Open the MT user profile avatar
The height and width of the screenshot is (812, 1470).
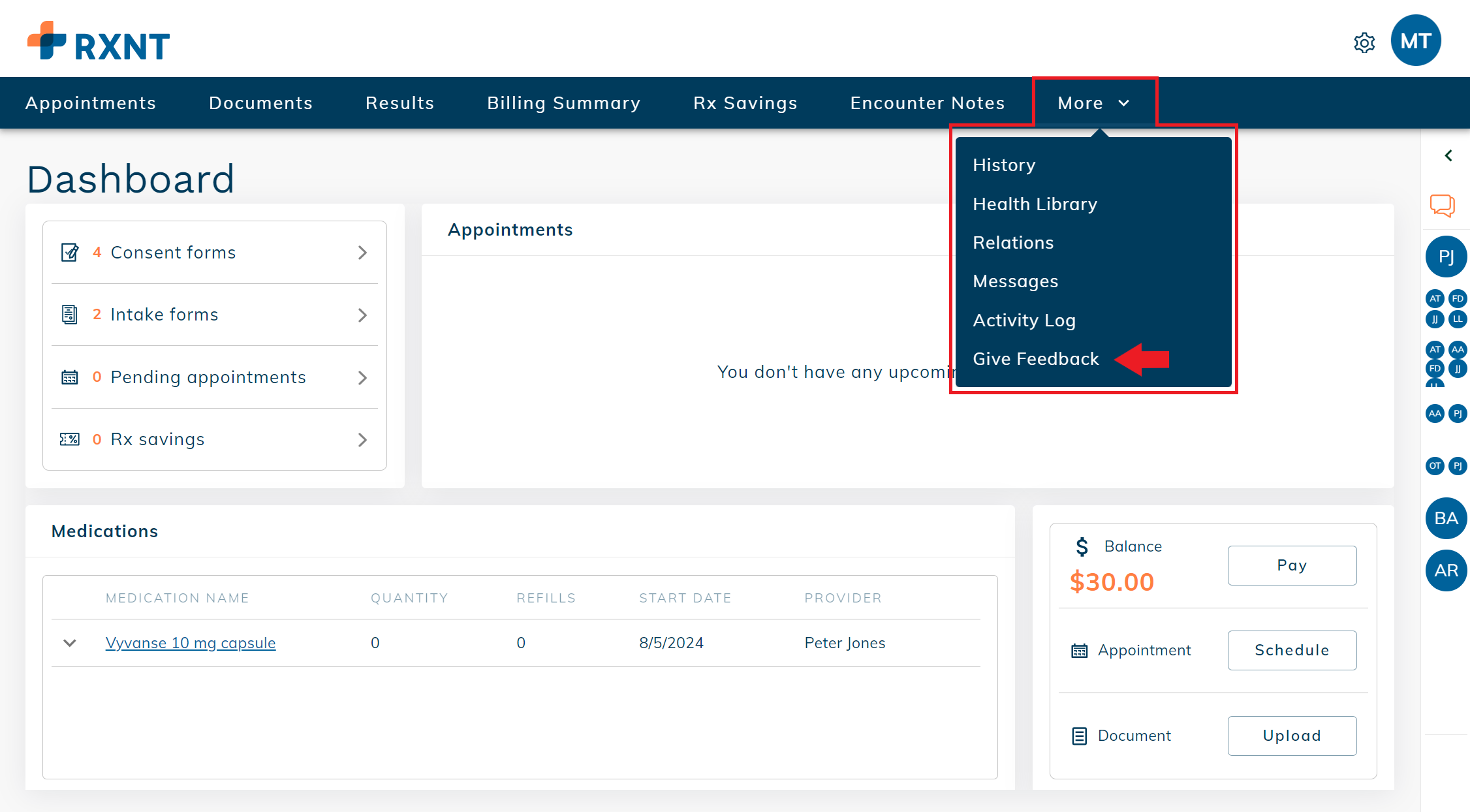pos(1416,40)
